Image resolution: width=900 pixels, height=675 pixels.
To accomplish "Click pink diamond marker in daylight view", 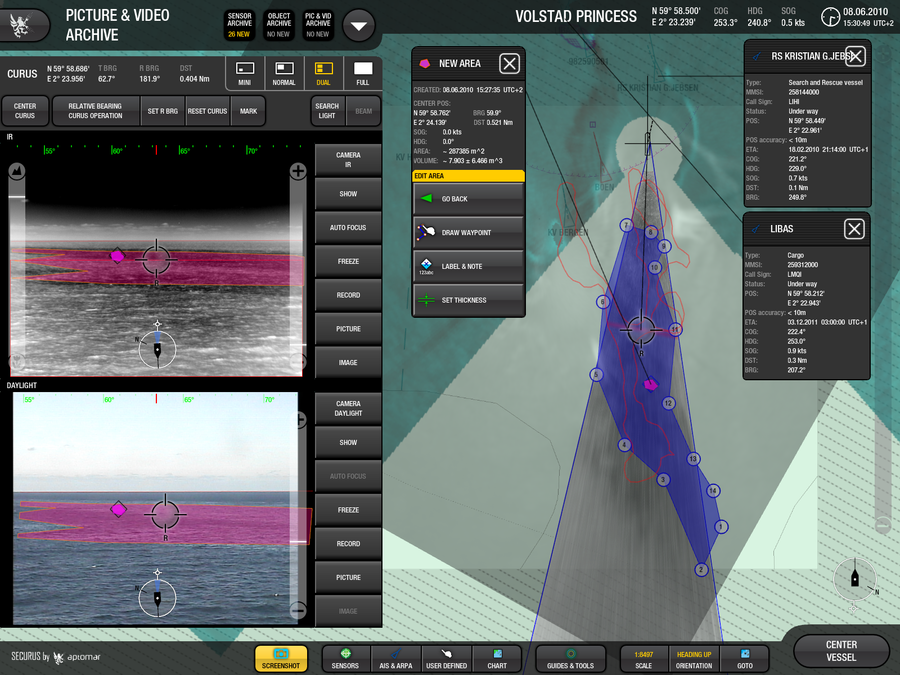I will tap(118, 509).
